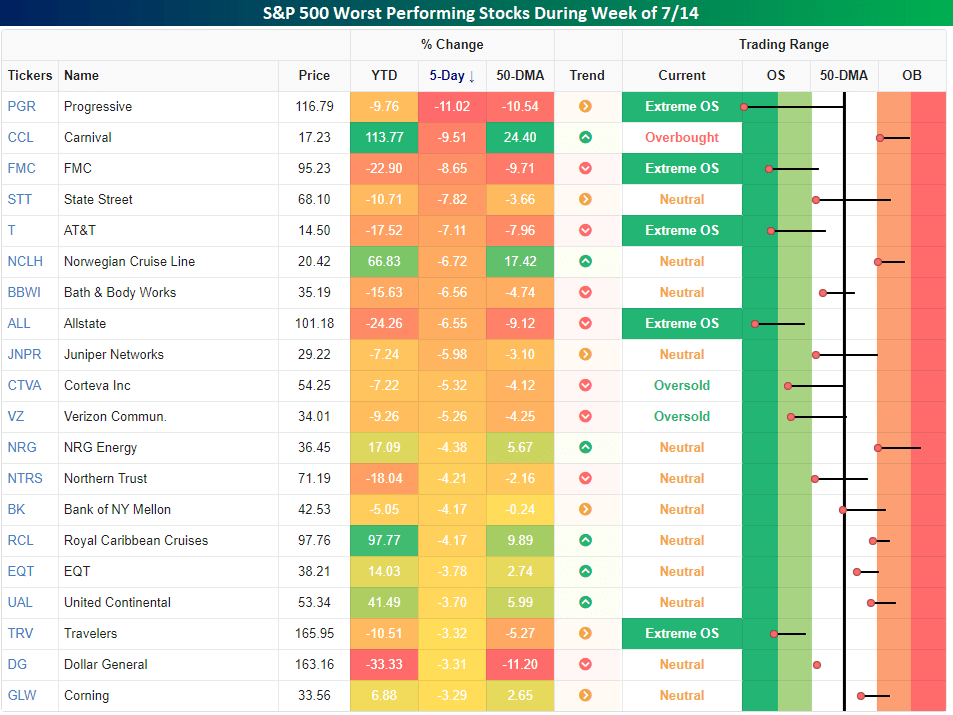The height and width of the screenshot is (715, 953).
Task: Click the downward trend icon for FMC
Action: 586,168
